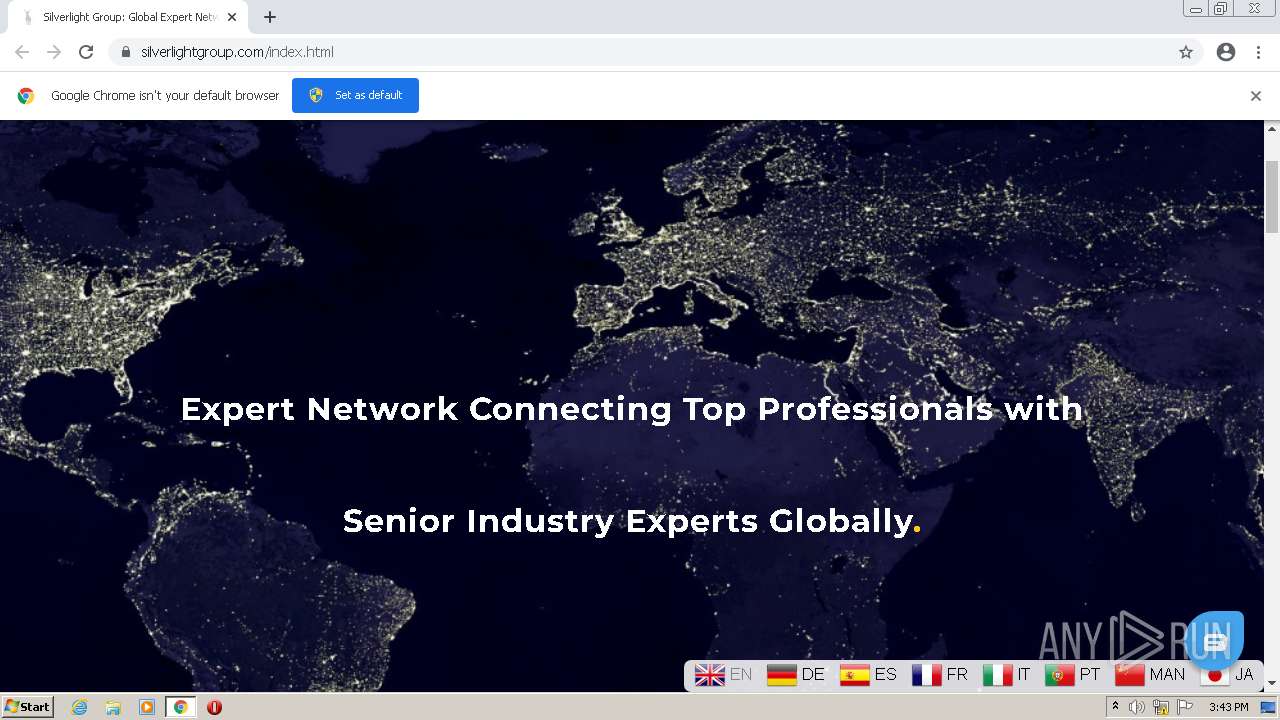This screenshot has height=720, width=1280.
Task: Open the red circular taskbar icon beside Chrome
Action: pyautogui.click(x=214, y=707)
